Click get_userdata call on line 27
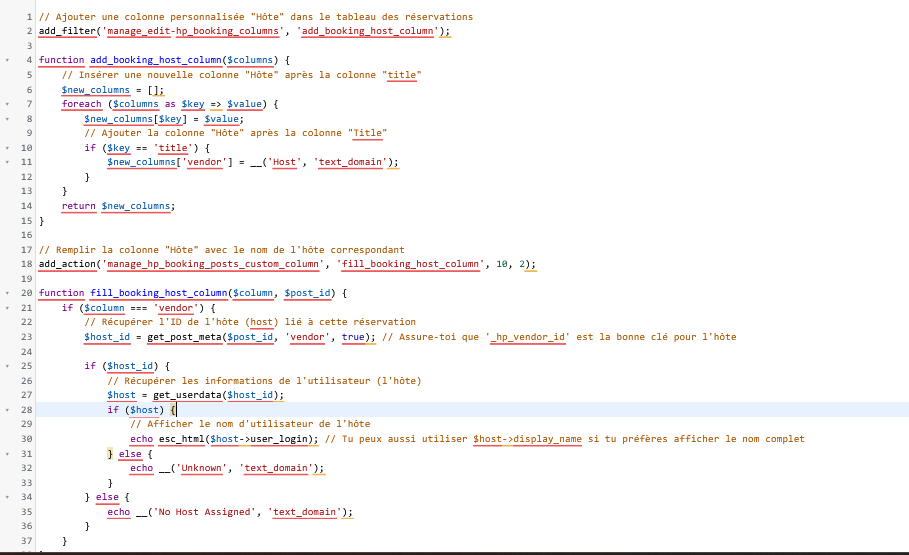 coord(187,396)
